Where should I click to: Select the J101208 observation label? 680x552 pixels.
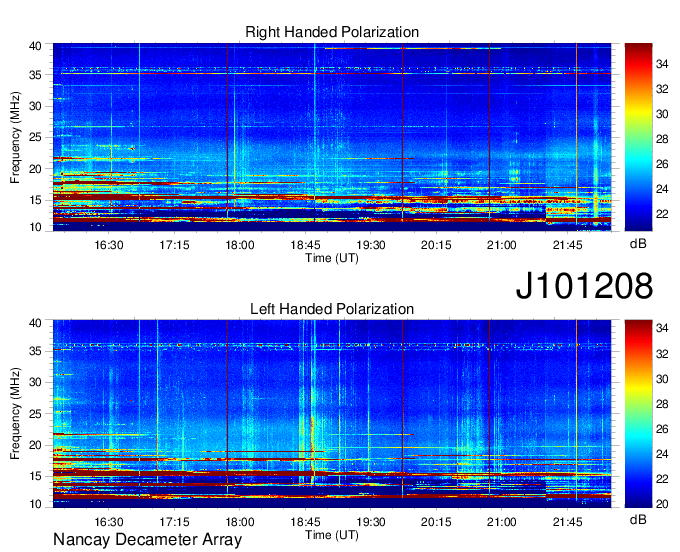click(x=584, y=285)
